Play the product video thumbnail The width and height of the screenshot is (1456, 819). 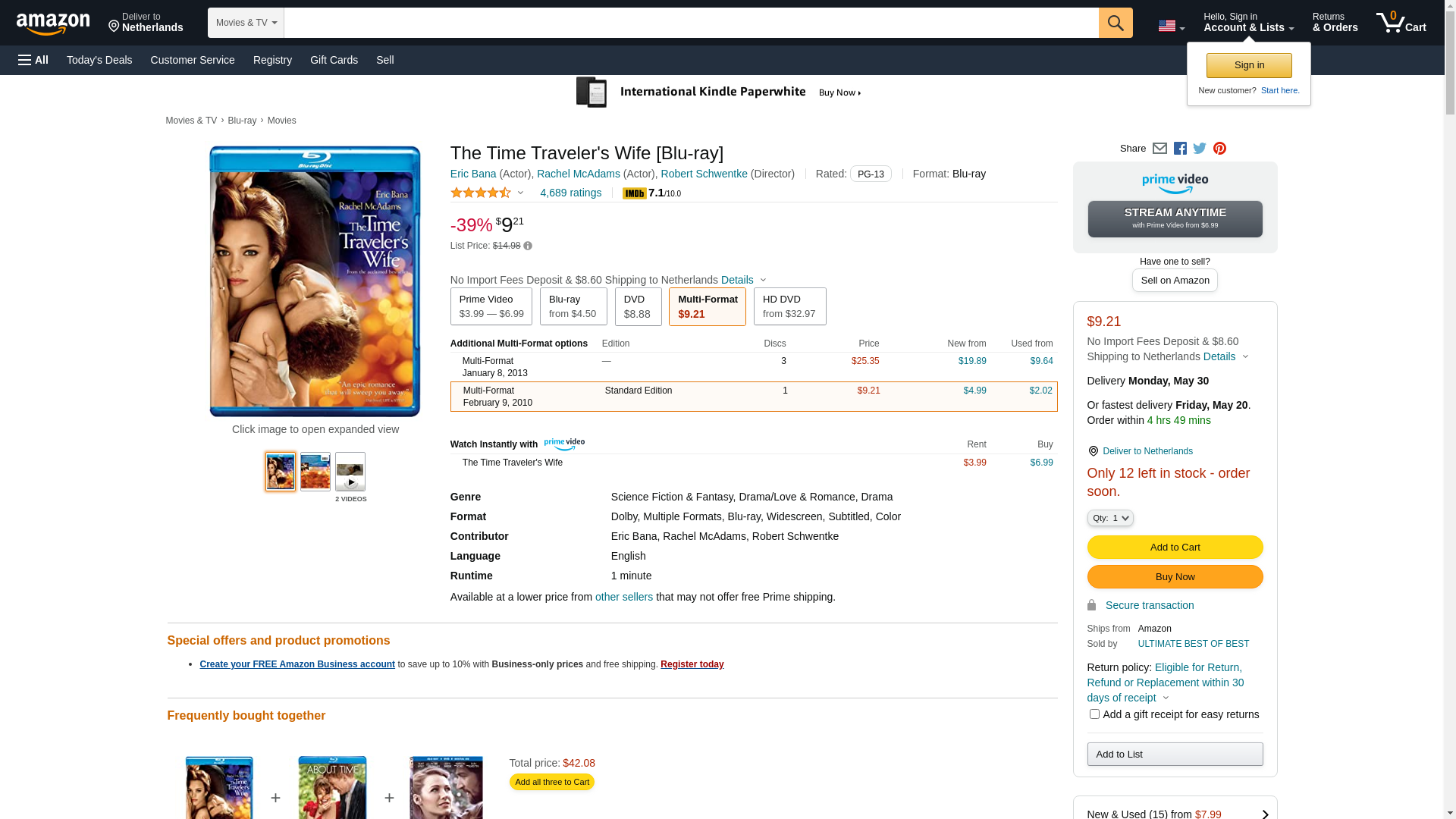350,472
